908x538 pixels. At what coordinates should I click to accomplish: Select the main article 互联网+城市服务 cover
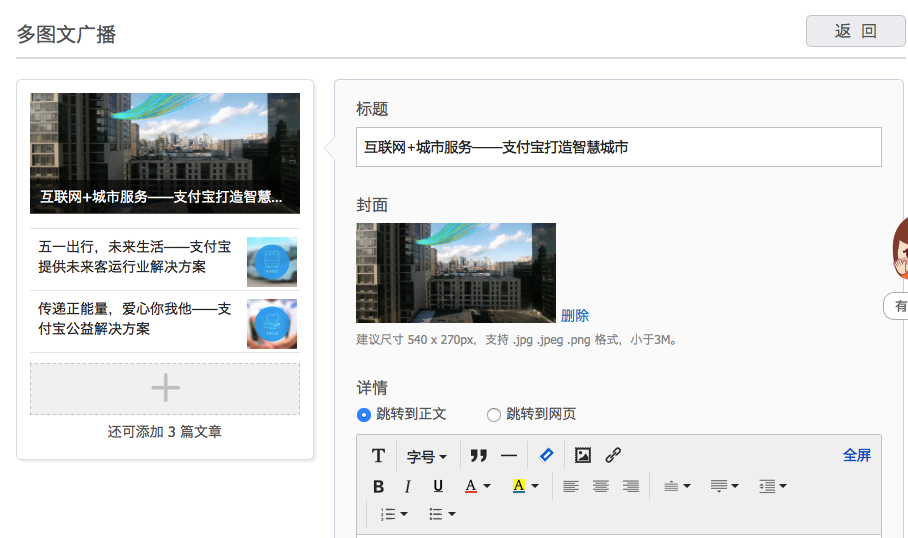165,153
